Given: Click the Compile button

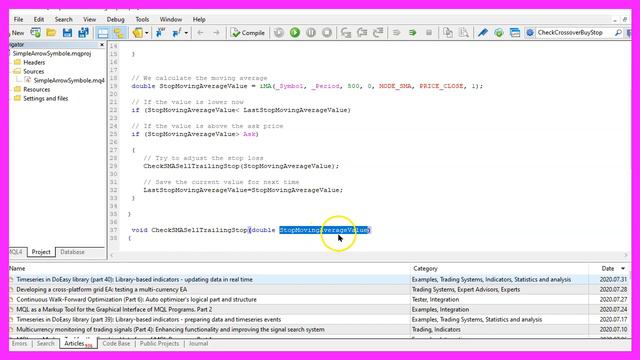Looking at the screenshot, I should (248, 33).
